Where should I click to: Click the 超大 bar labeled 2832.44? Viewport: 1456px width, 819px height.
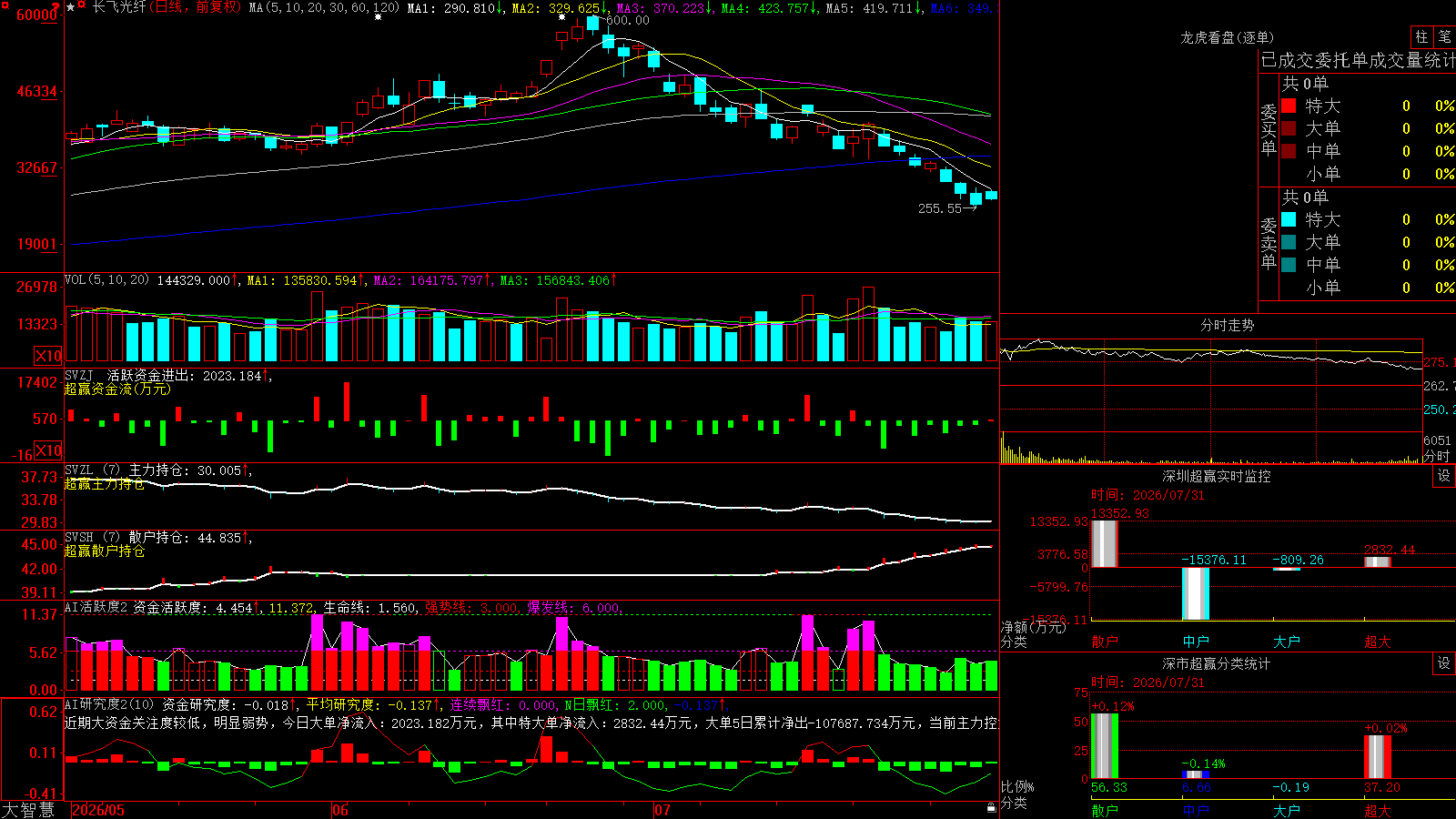point(1378,561)
